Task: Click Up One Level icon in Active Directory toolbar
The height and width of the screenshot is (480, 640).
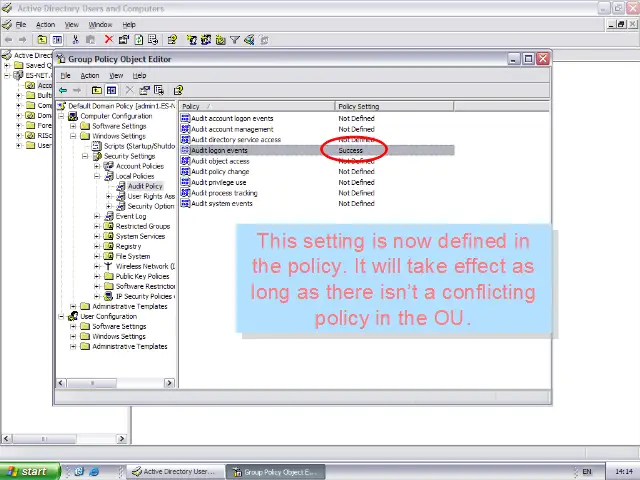Action: coord(42,40)
